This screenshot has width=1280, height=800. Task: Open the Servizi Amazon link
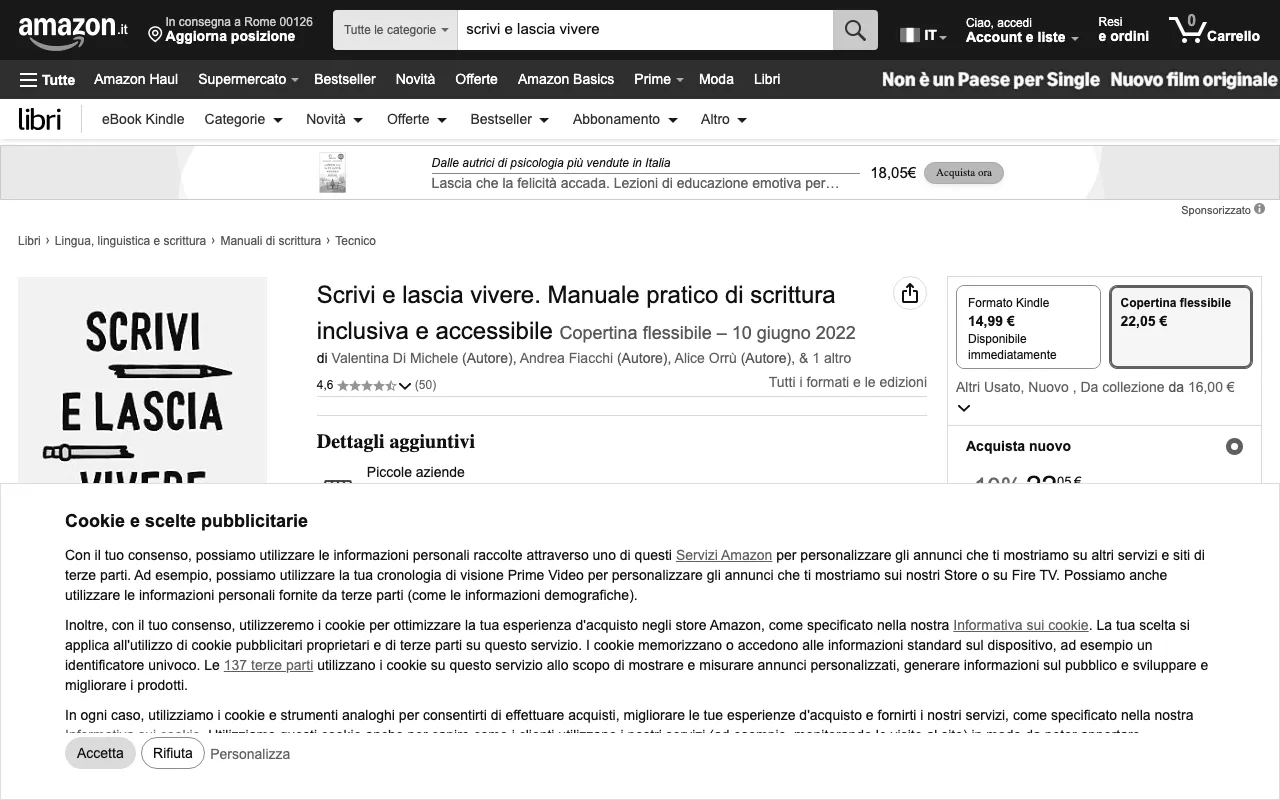tap(724, 555)
